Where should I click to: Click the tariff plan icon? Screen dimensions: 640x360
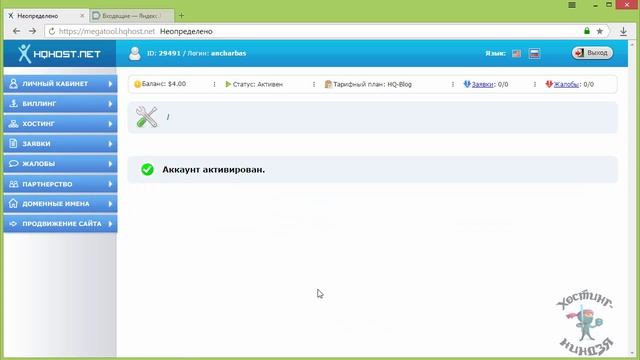tap(328, 84)
